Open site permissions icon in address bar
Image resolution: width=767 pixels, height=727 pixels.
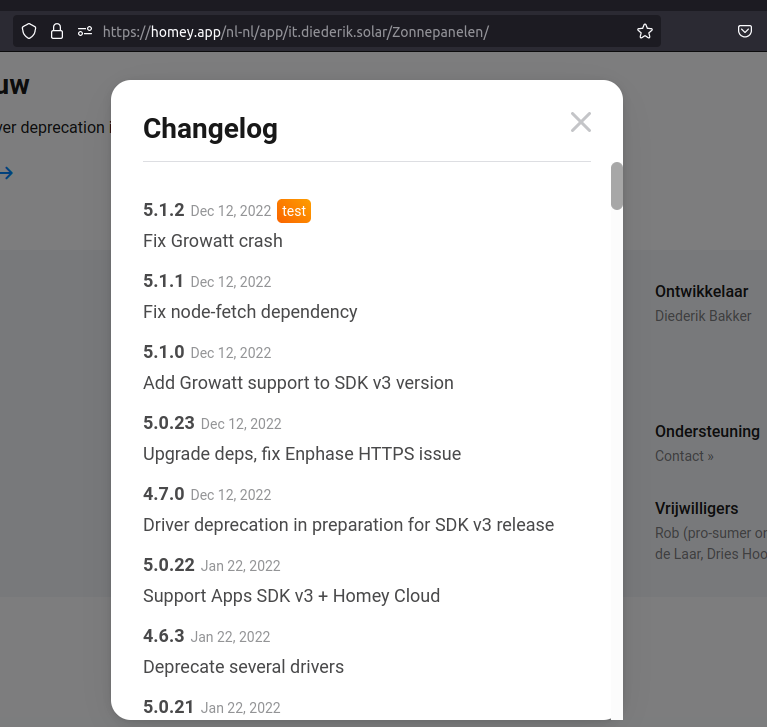pos(85,31)
